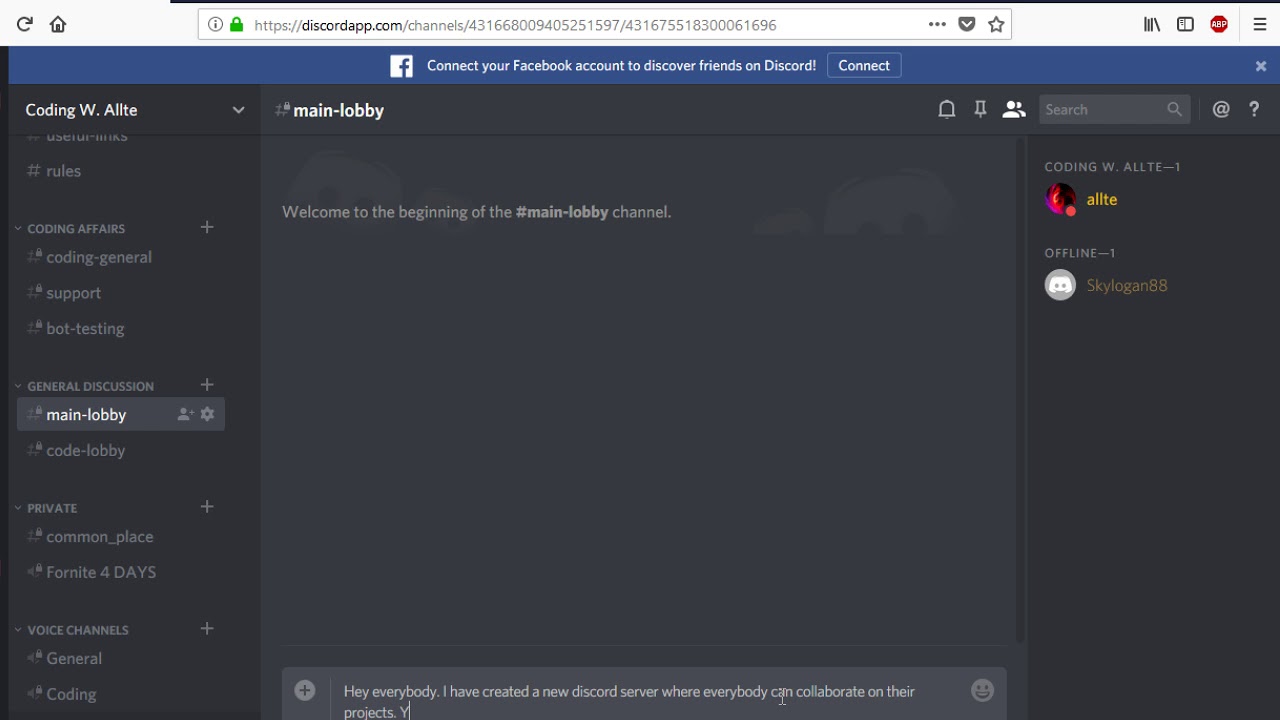The image size is (1280, 720).
Task: Add a channel to VOICE CHANNELS
Action: tap(207, 629)
